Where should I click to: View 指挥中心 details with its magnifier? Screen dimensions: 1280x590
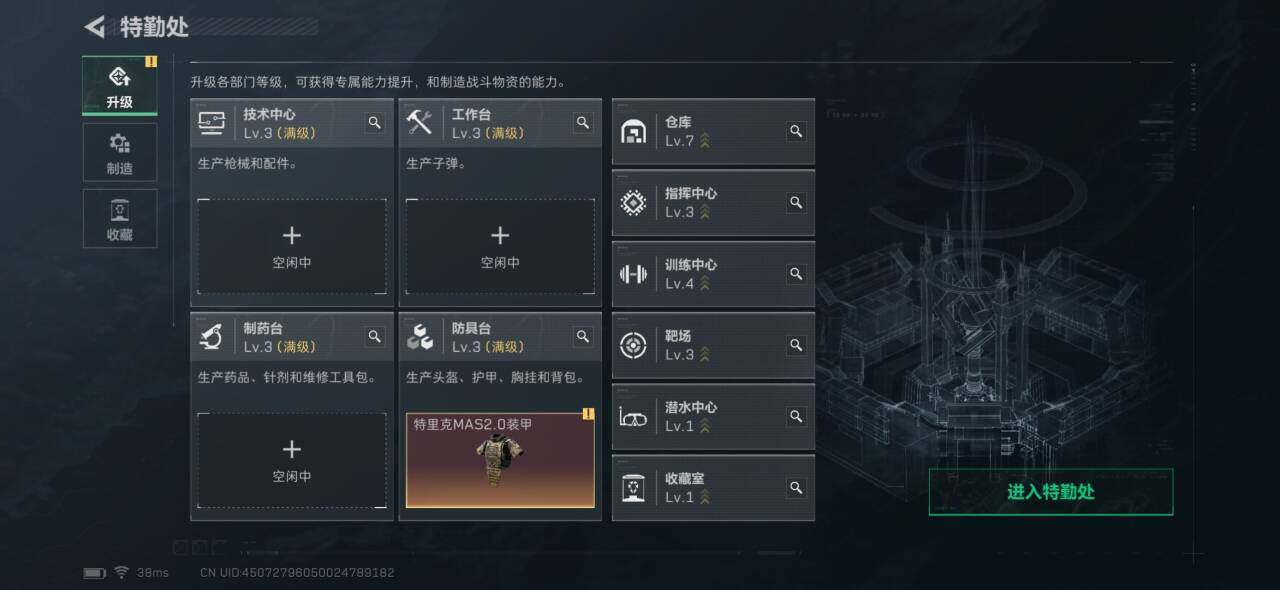click(x=796, y=202)
